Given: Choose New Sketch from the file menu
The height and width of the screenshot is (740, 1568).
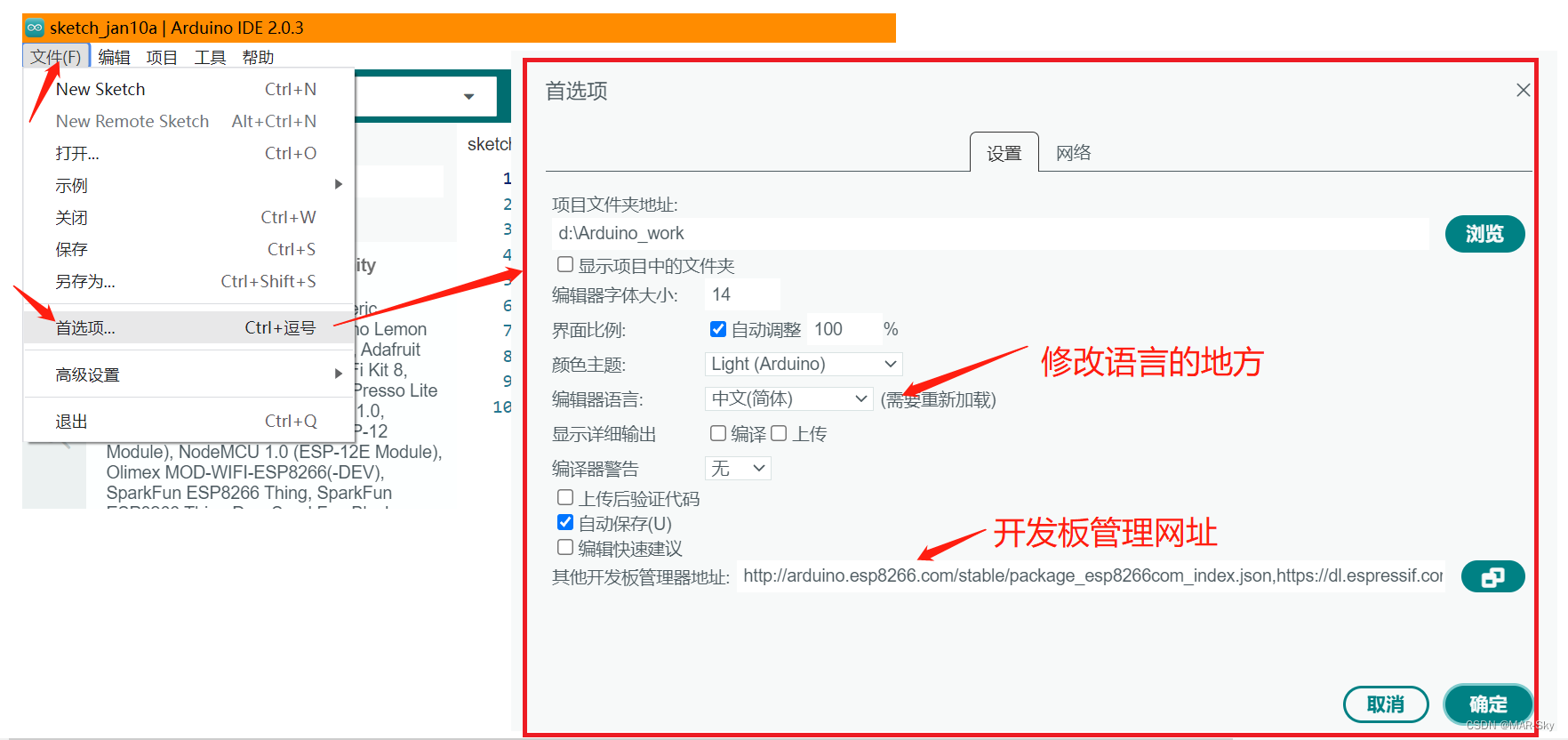Looking at the screenshot, I should 188,89.
